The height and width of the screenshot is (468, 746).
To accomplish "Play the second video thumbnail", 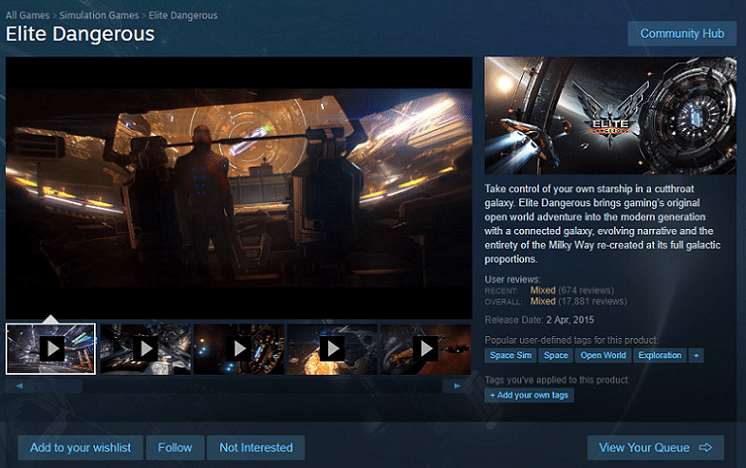I will tap(145, 349).
